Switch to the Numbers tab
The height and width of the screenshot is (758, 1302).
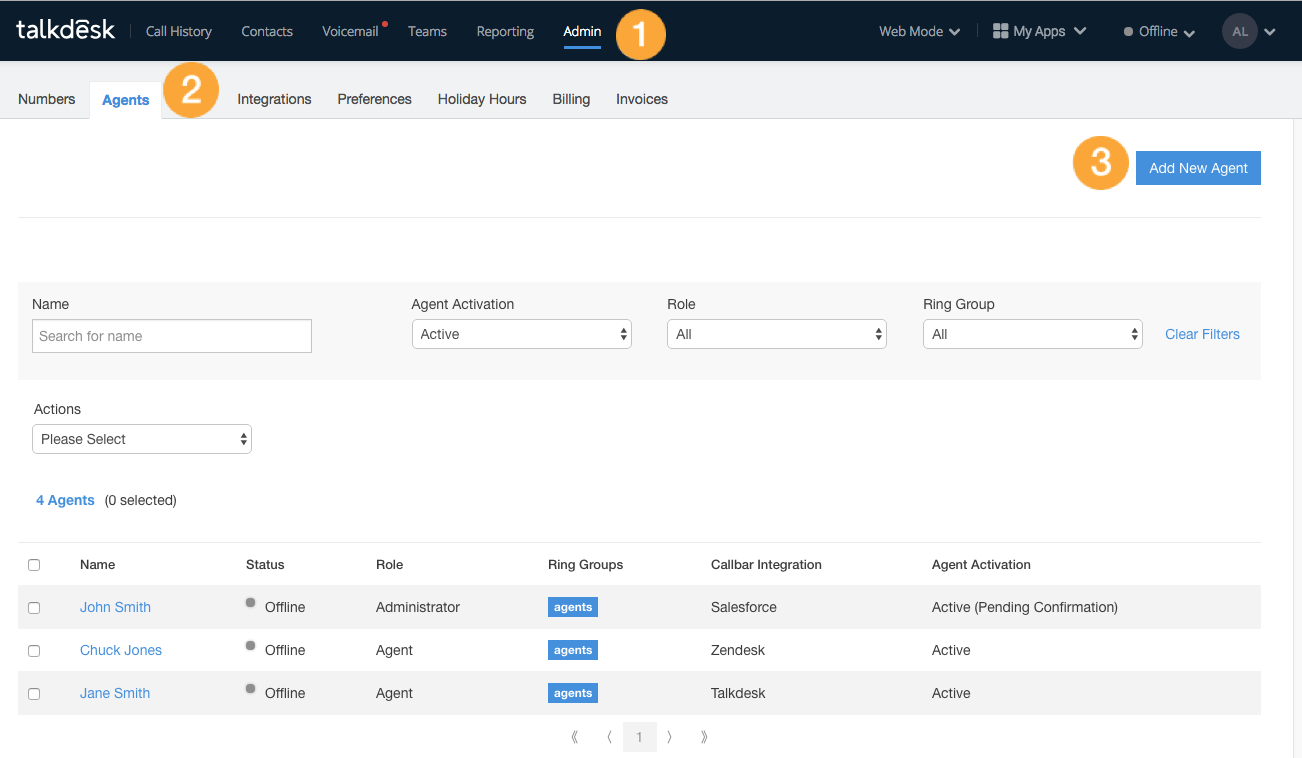46,99
